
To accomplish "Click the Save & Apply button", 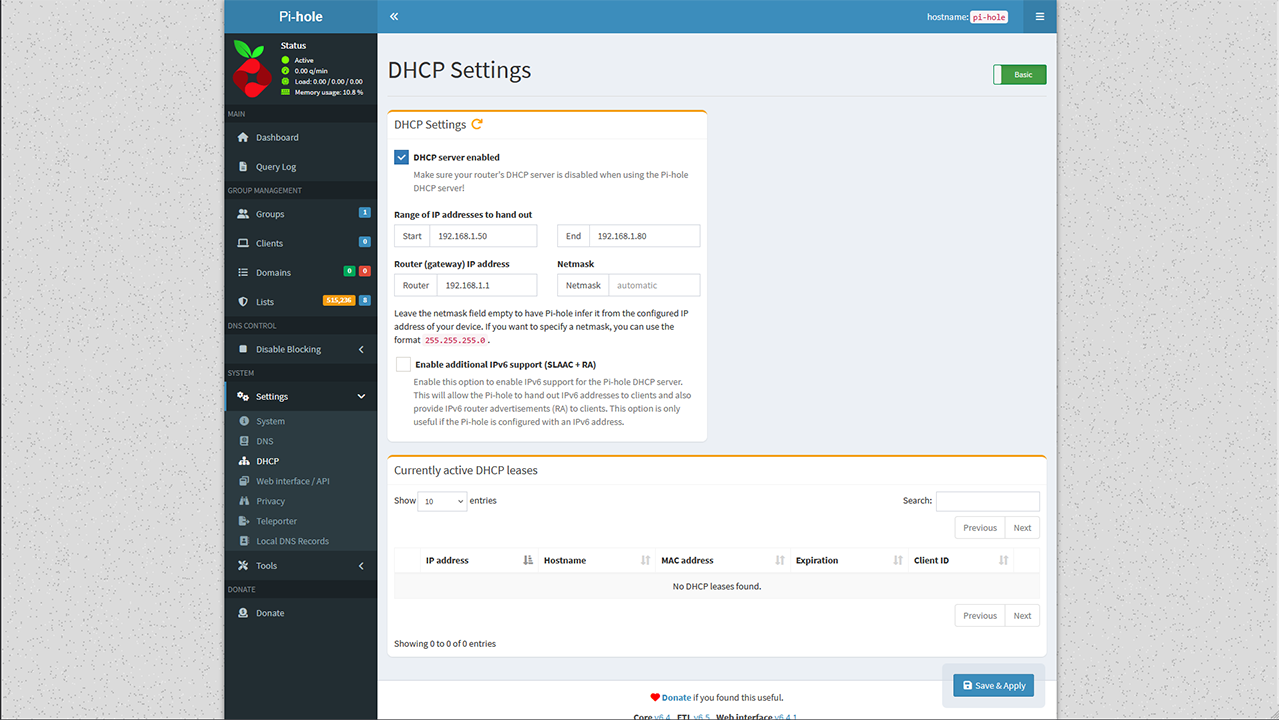I will point(993,686).
